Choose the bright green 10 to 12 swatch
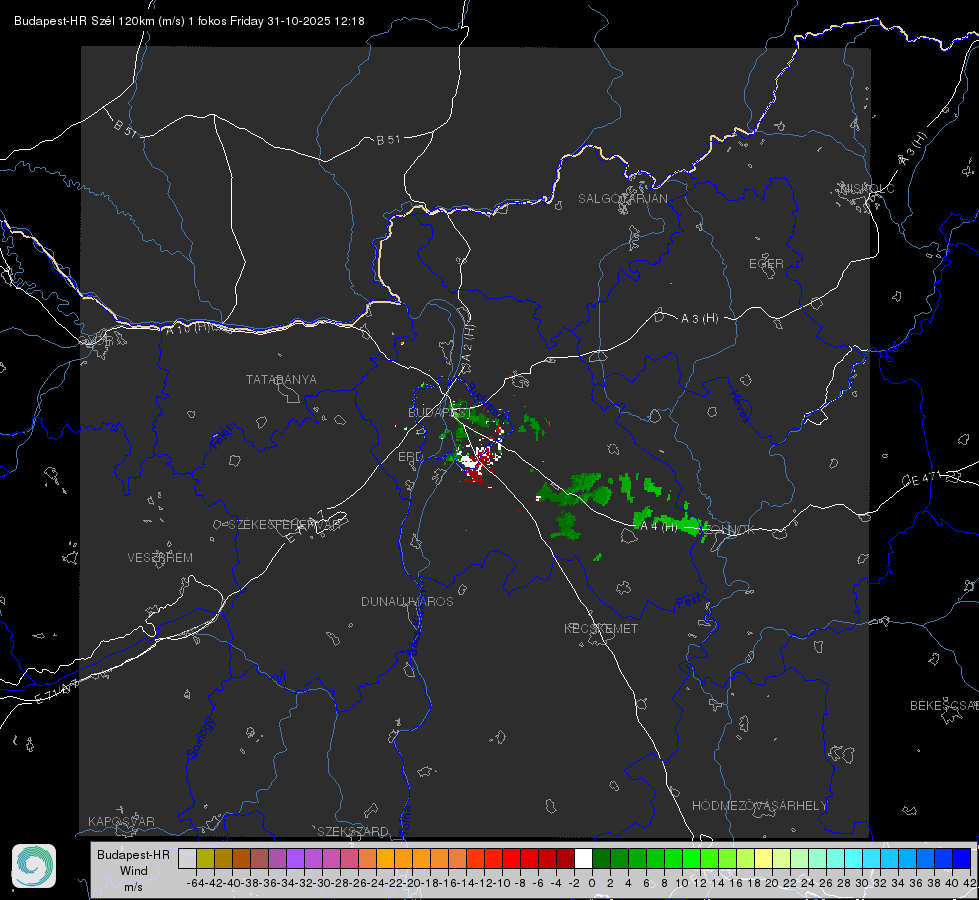979x900 pixels. tap(691, 859)
